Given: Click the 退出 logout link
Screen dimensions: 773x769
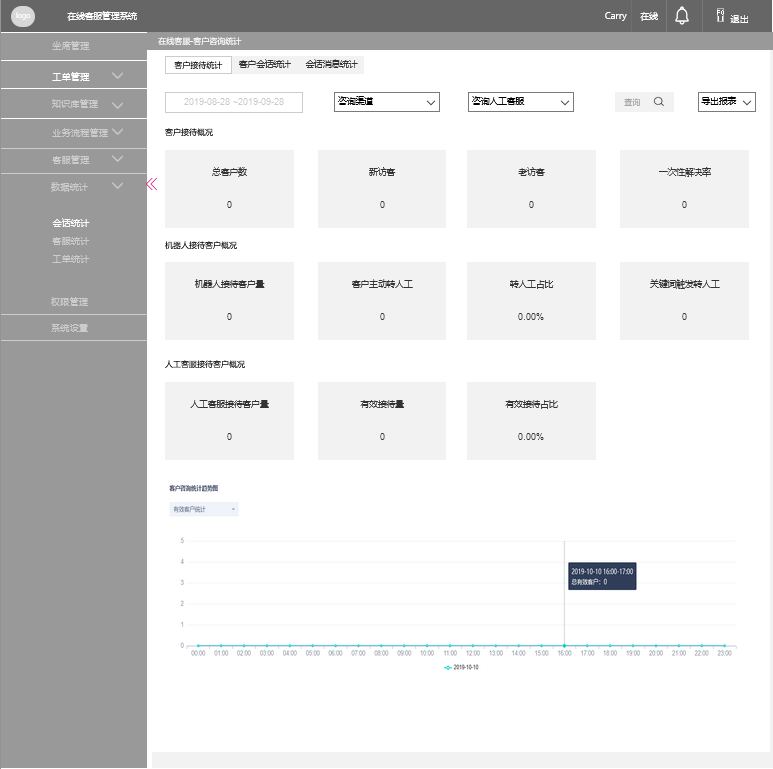Looking at the screenshot, I should [x=739, y=19].
